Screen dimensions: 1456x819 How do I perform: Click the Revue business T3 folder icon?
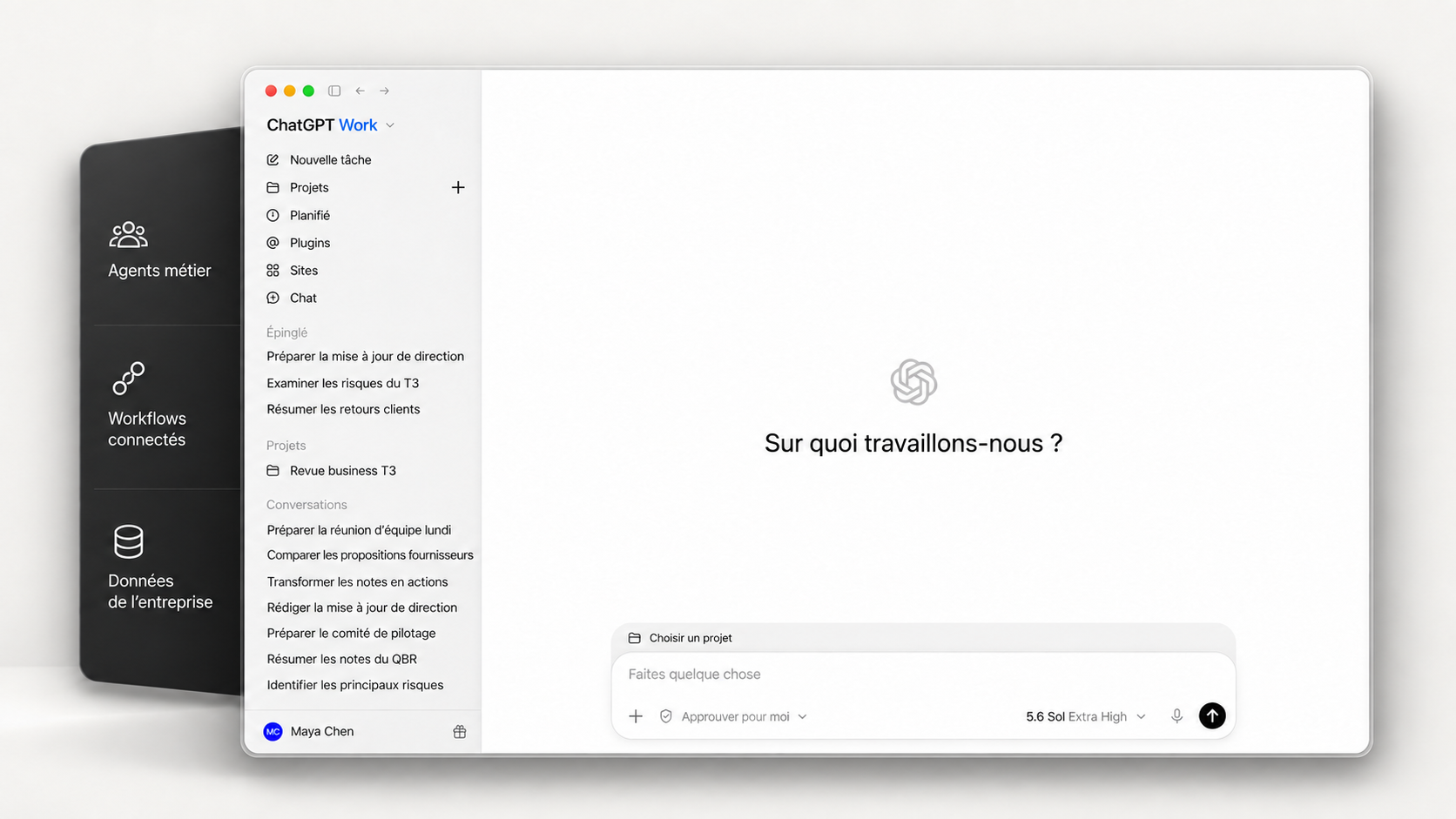273,471
